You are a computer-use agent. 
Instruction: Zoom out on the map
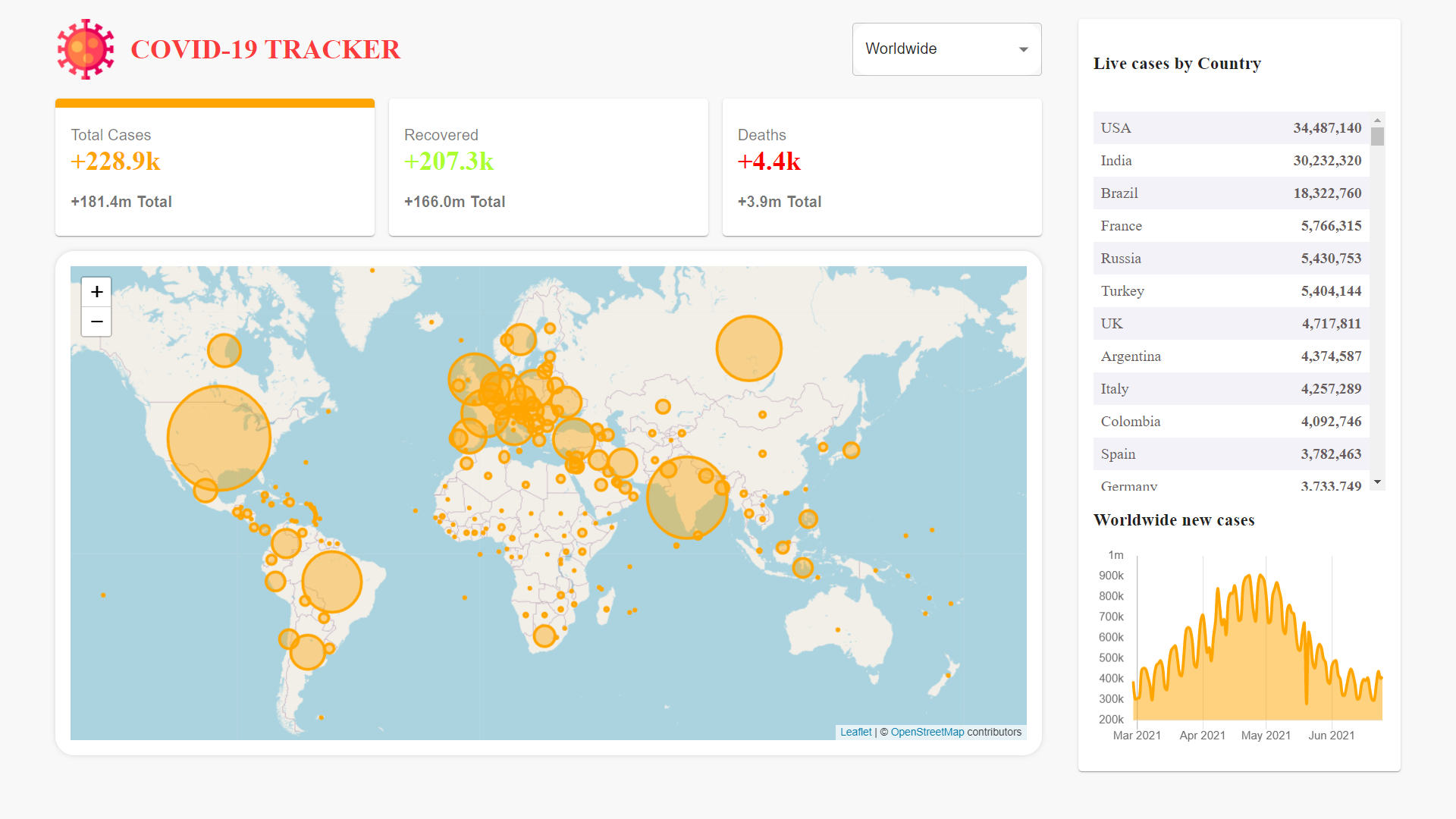pyautogui.click(x=96, y=322)
